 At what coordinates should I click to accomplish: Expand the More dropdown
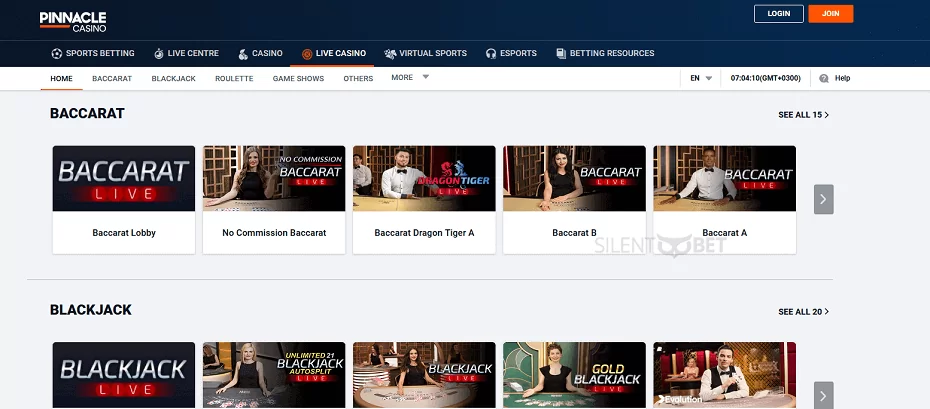pos(410,78)
